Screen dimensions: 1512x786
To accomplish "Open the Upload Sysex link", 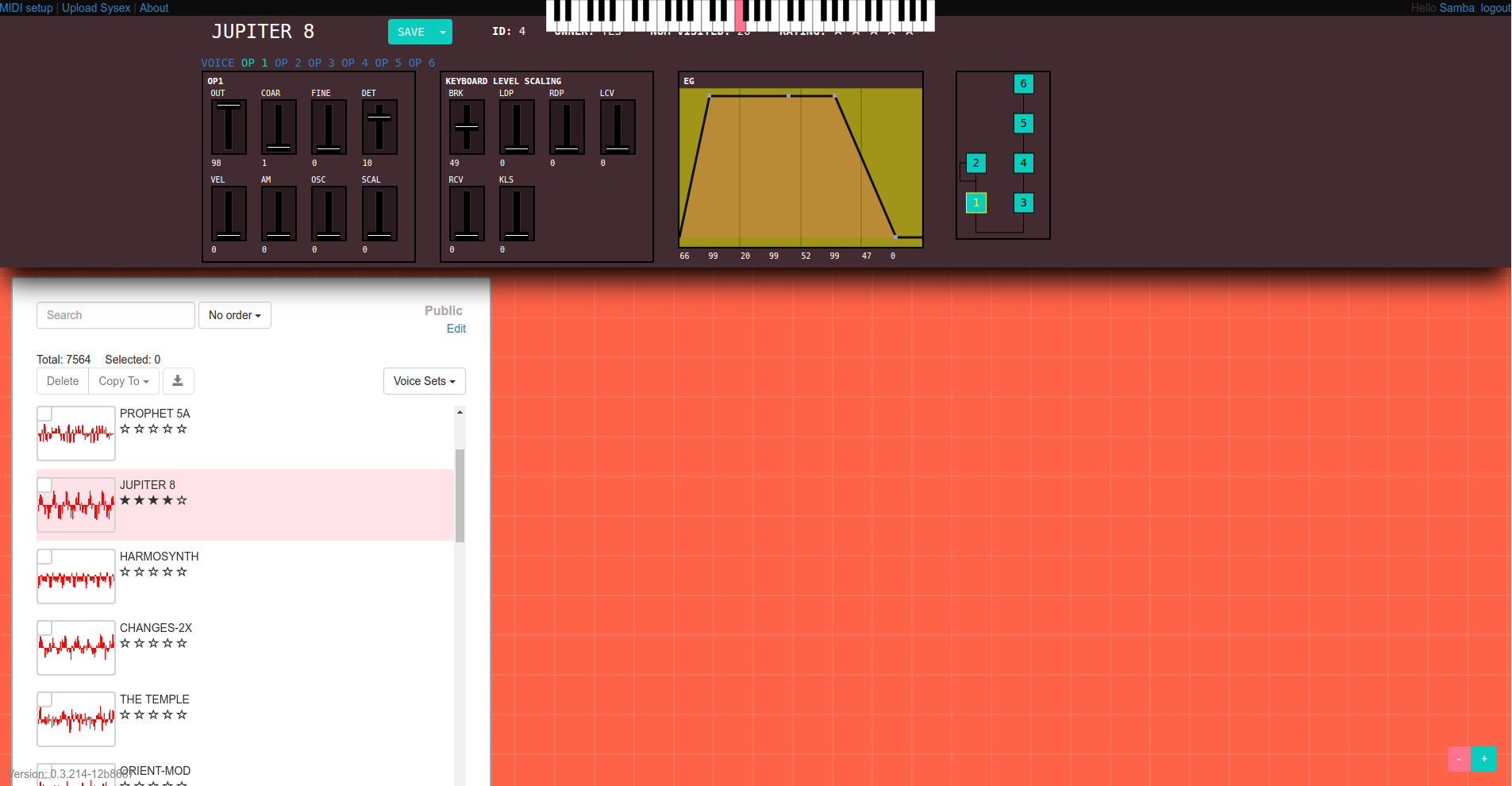I will pyautogui.click(x=96, y=8).
